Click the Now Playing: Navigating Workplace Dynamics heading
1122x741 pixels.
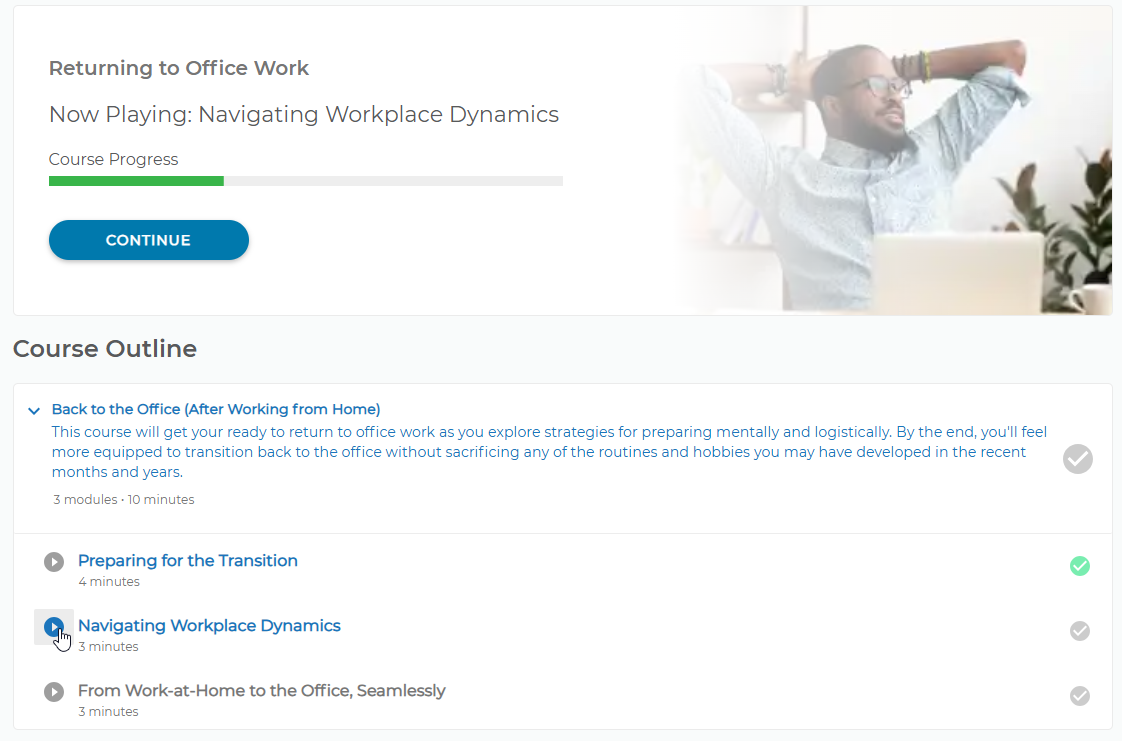point(303,114)
